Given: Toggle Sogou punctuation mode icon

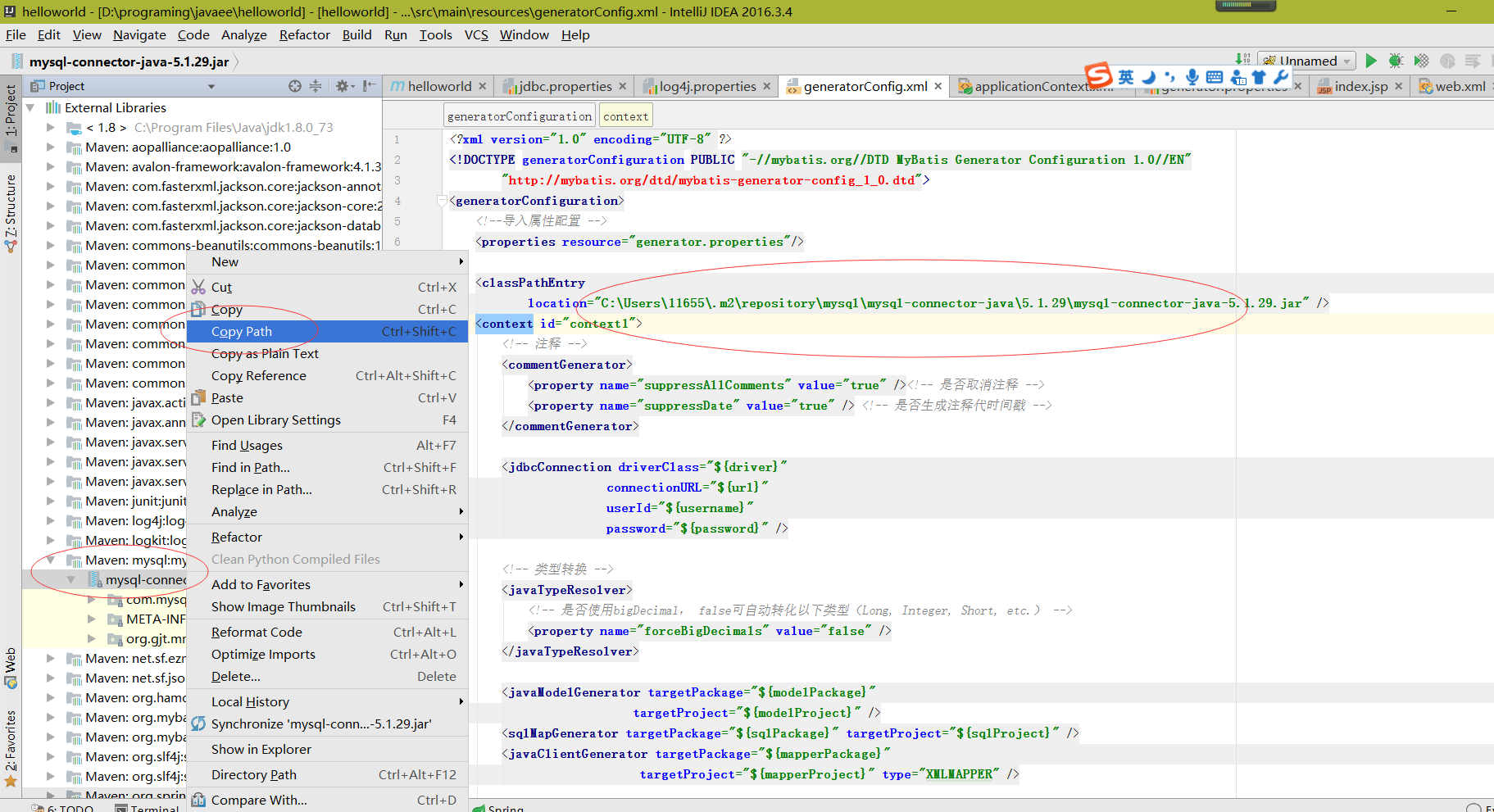Looking at the screenshot, I should tap(1170, 77).
